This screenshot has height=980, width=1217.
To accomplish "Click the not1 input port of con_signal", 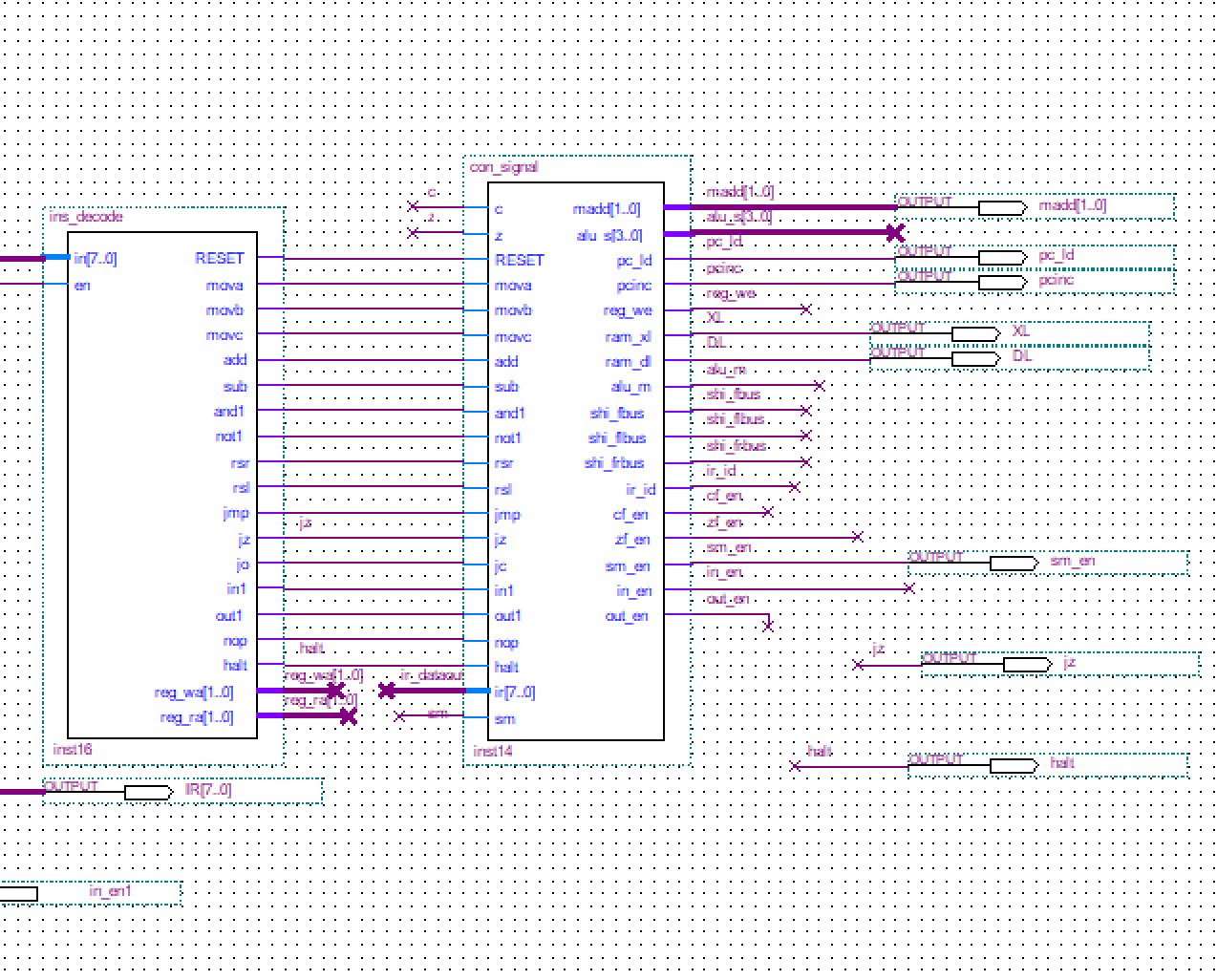I will tap(508, 438).
